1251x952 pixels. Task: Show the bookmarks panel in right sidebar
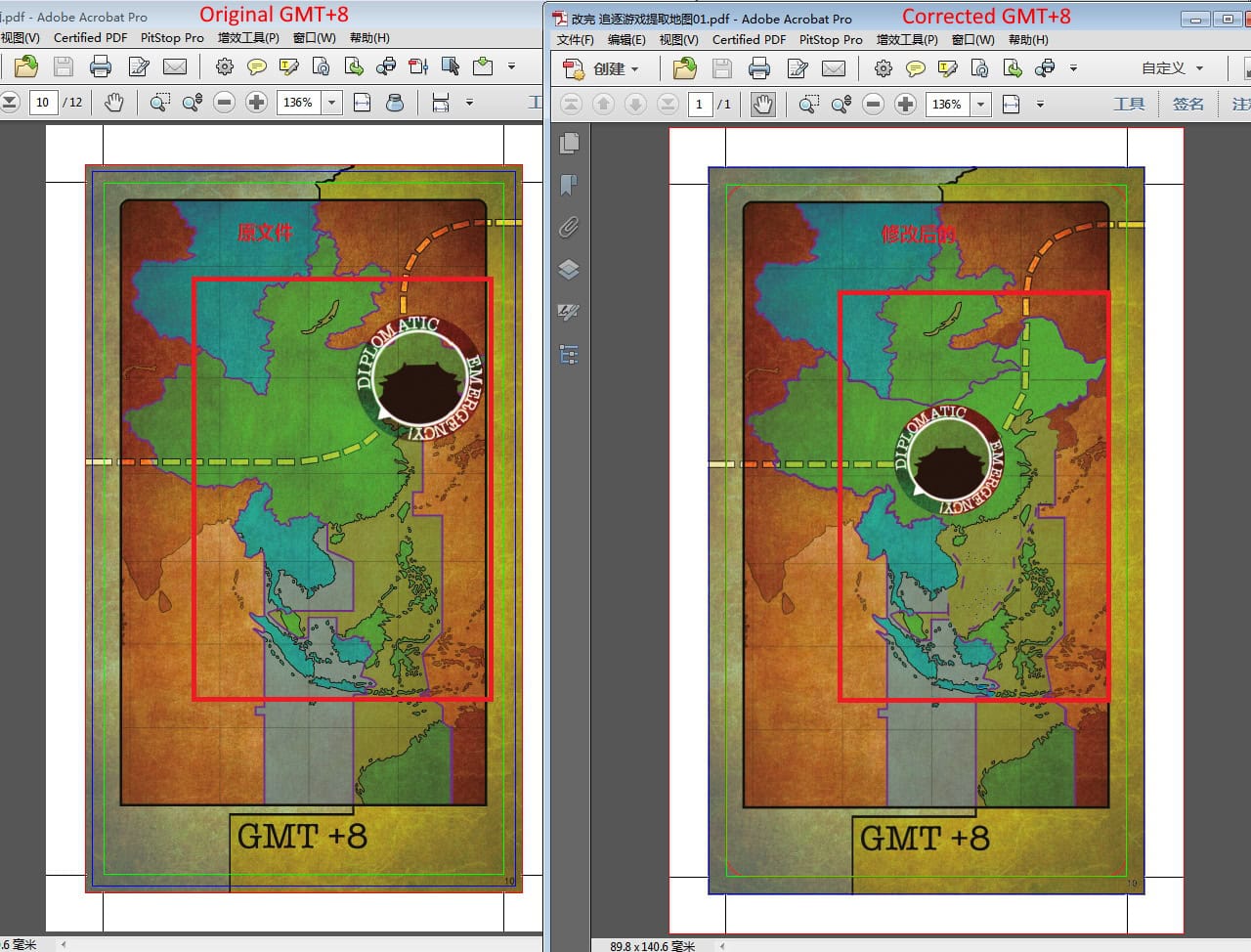click(x=569, y=185)
